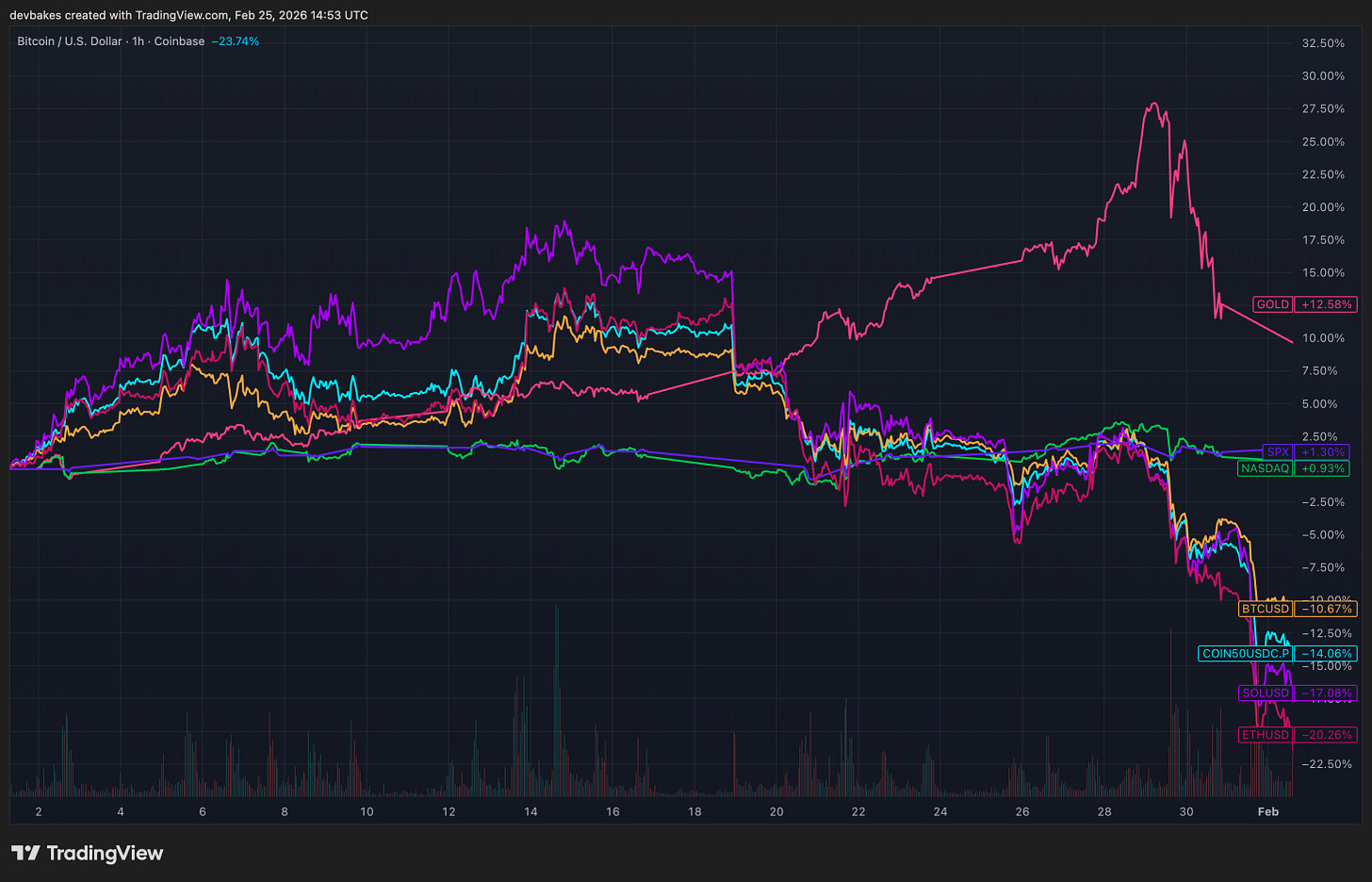The height and width of the screenshot is (882, 1372).
Task: Click the −7.50% price-axis tick
Action: (x=1323, y=568)
